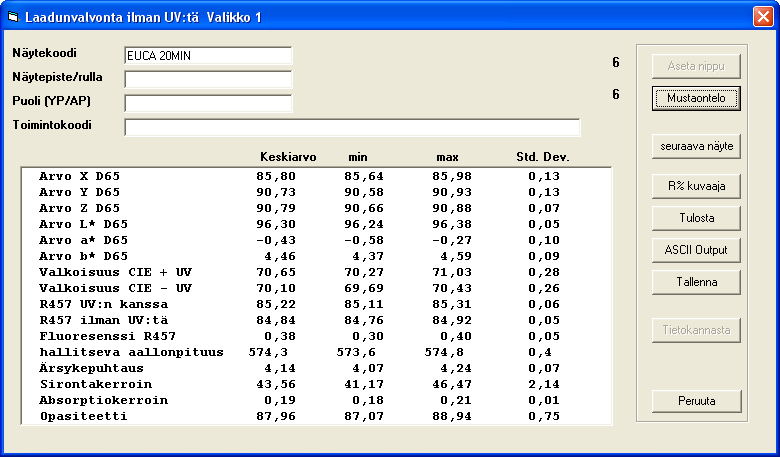Focus the Toimintokoodi input field
Viewport: 780px width, 457px height.
click(x=352, y=127)
